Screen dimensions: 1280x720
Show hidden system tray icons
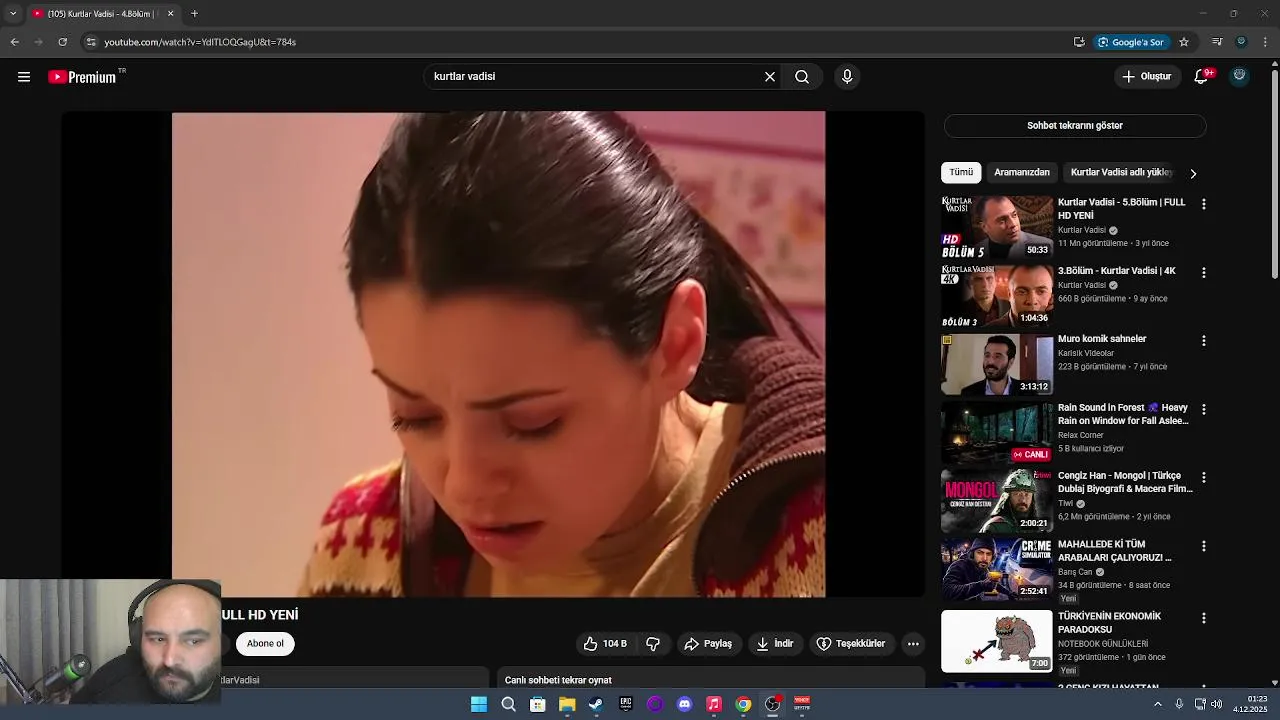(1158, 704)
